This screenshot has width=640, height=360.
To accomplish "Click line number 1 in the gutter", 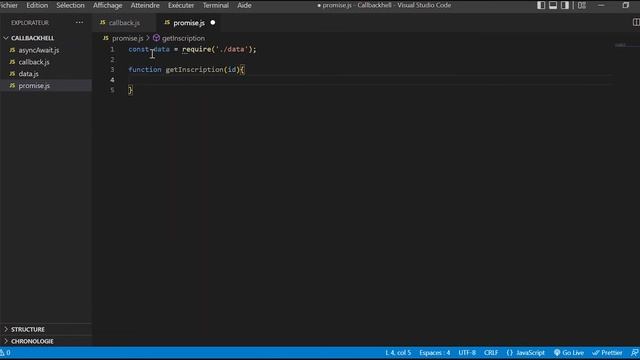I will point(112,49).
